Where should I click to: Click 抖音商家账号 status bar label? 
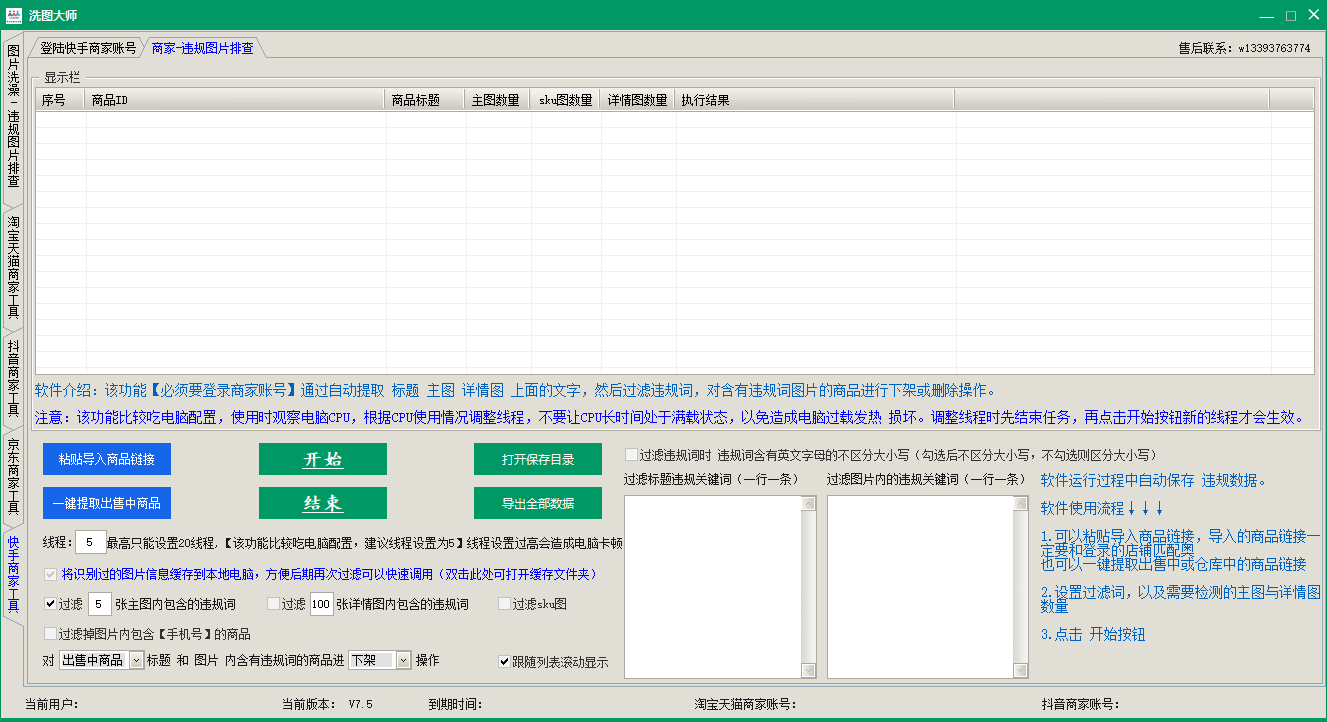point(1080,704)
